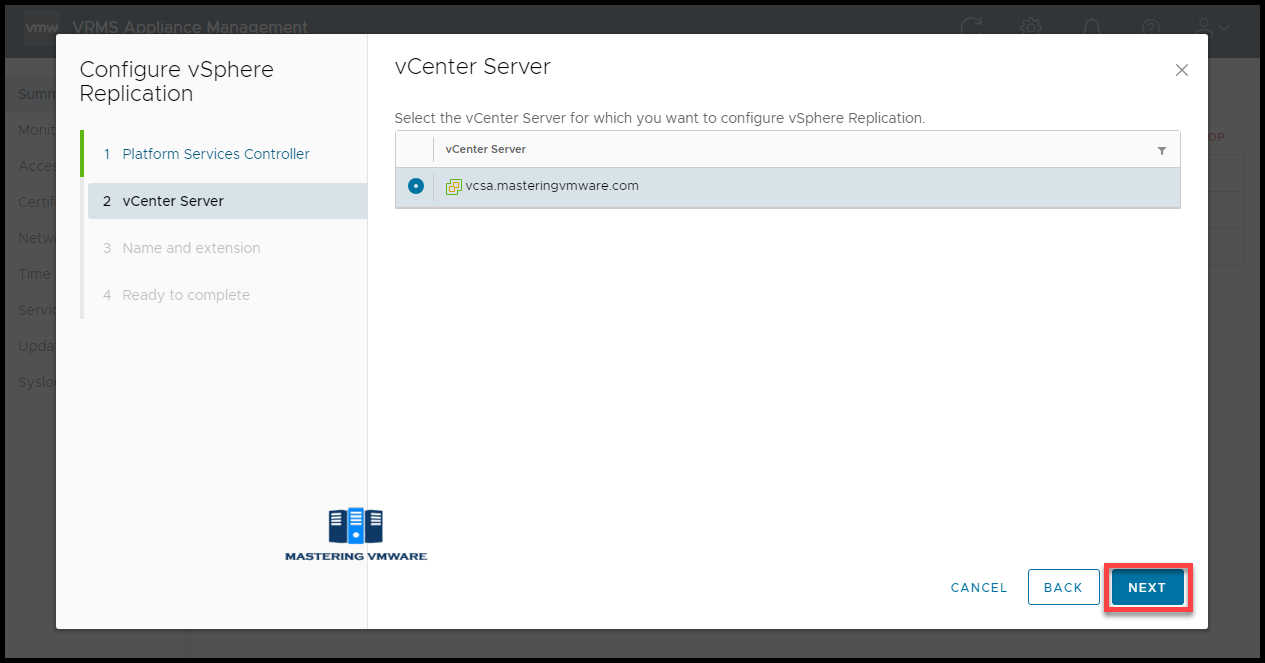This screenshot has height=663, width=1265.
Task: Click the vCenter Server column header
Action: 485,149
